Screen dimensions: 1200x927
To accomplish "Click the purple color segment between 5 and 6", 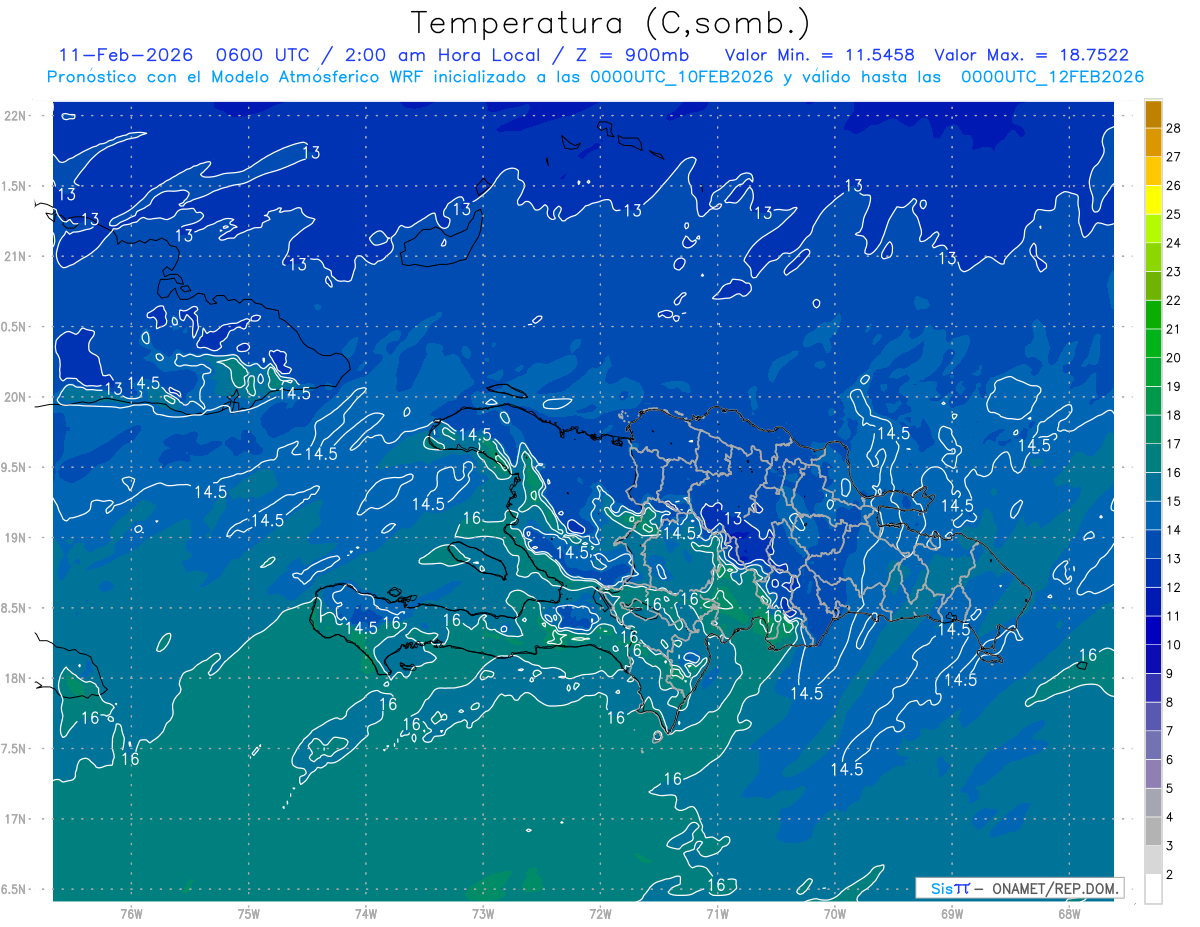I will [1153, 774].
